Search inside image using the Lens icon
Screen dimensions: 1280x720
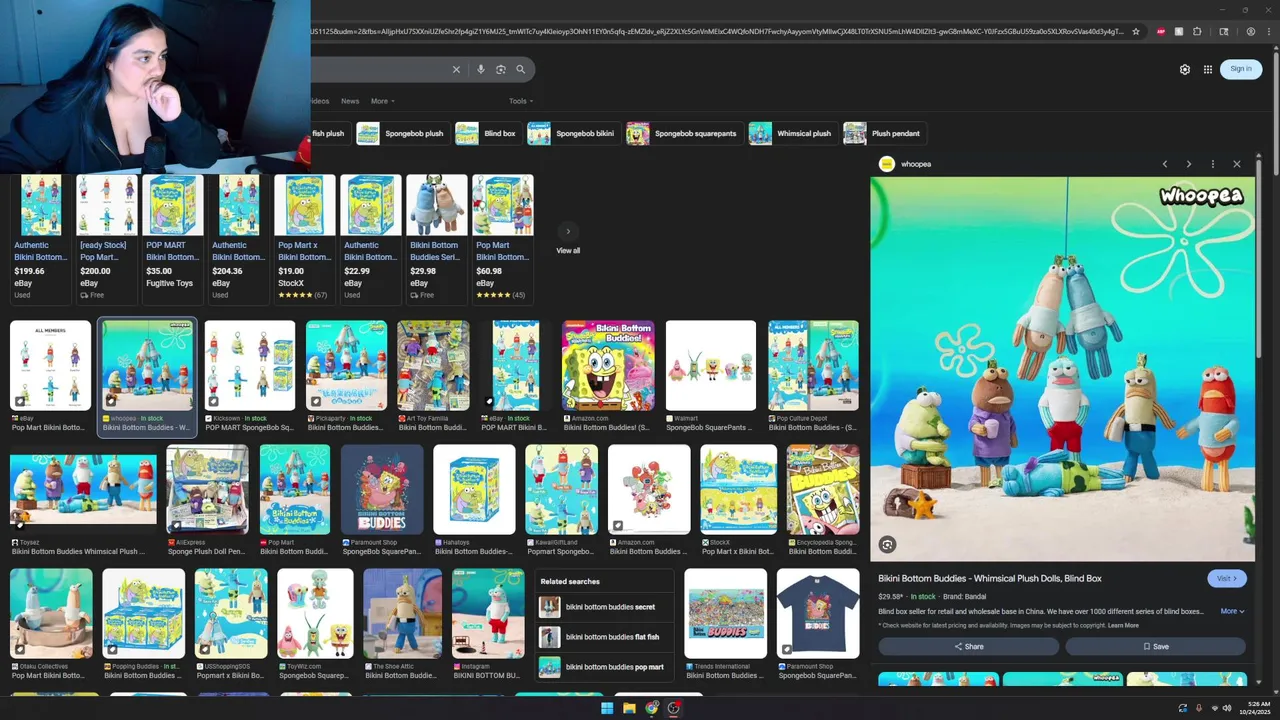887,544
